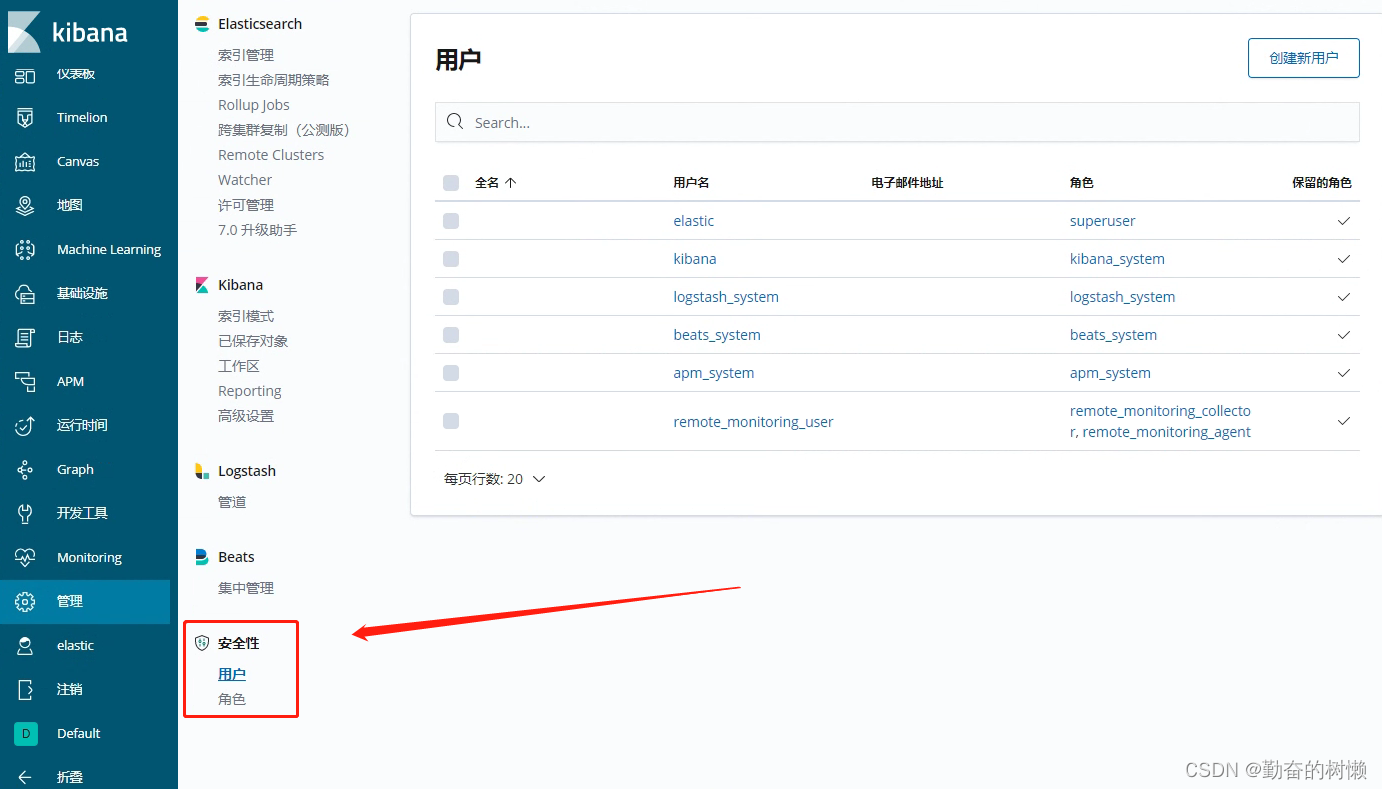Click the 管理 gear icon
Image resolution: width=1382 pixels, height=789 pixels.
[x=25, y=602]
